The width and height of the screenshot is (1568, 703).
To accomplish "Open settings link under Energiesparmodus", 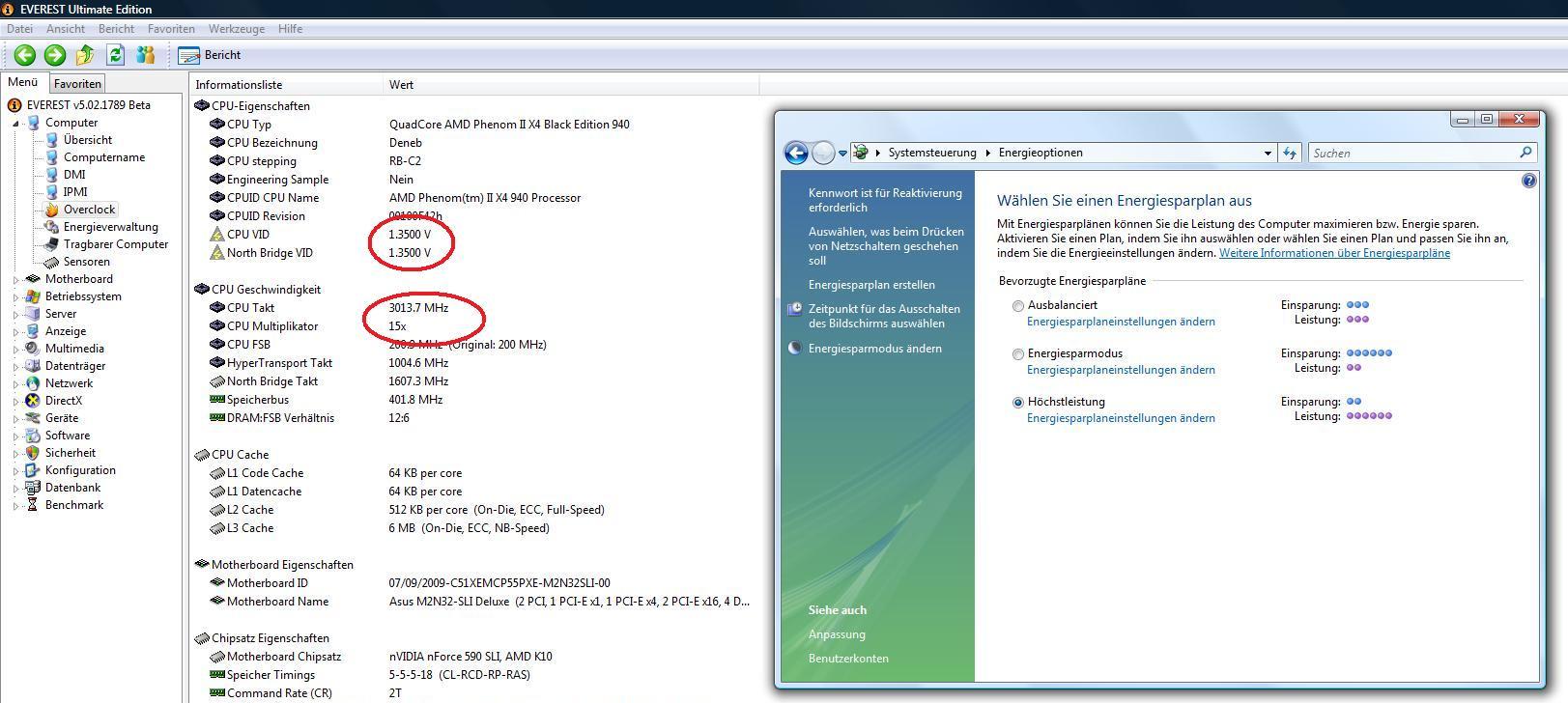I will [1121, 370].
